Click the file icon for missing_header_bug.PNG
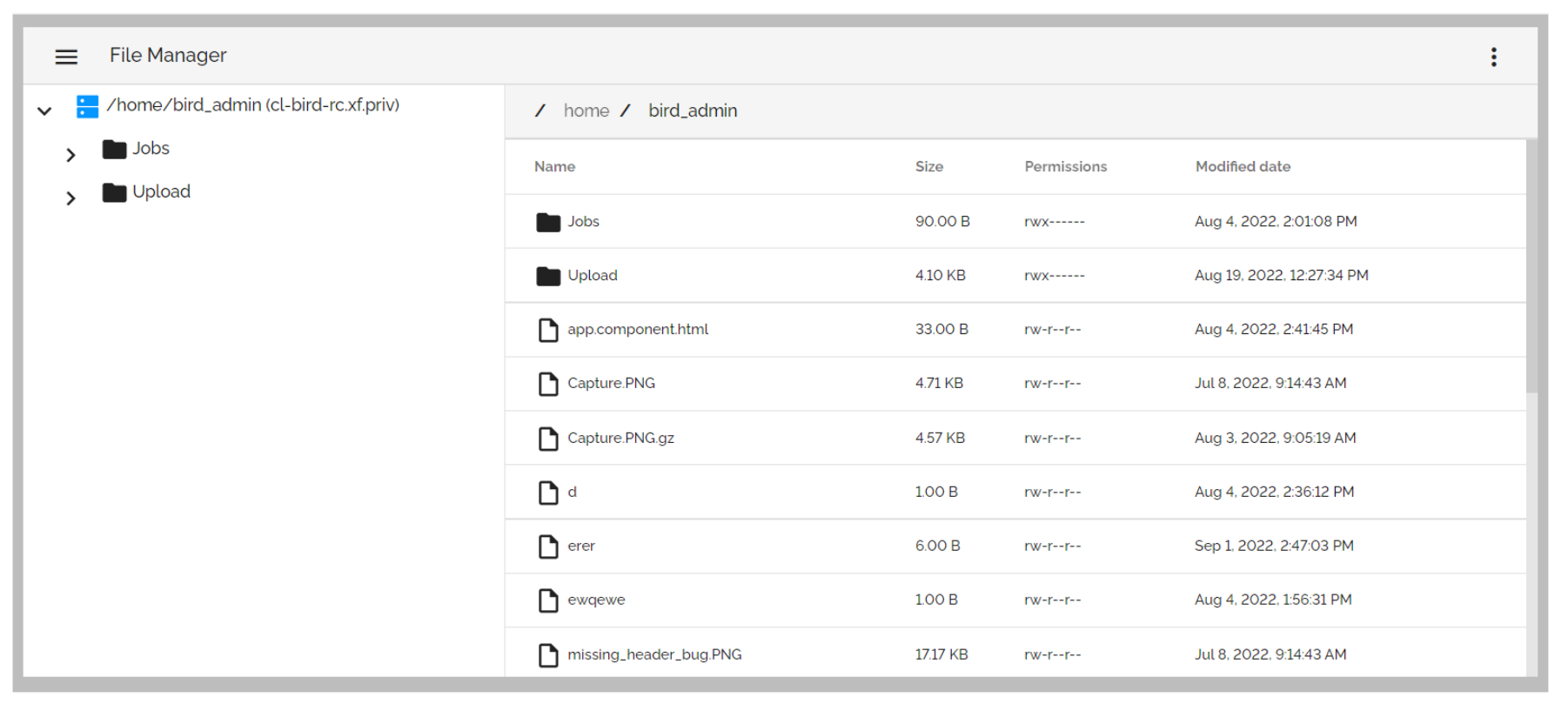The height and width of the screenshot is (704, 1568). 548,655
